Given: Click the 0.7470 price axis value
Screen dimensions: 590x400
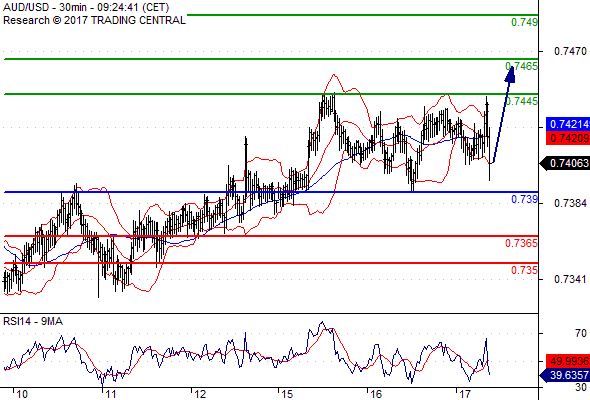Looking at the screenshot, I should (x=570, y=51).
